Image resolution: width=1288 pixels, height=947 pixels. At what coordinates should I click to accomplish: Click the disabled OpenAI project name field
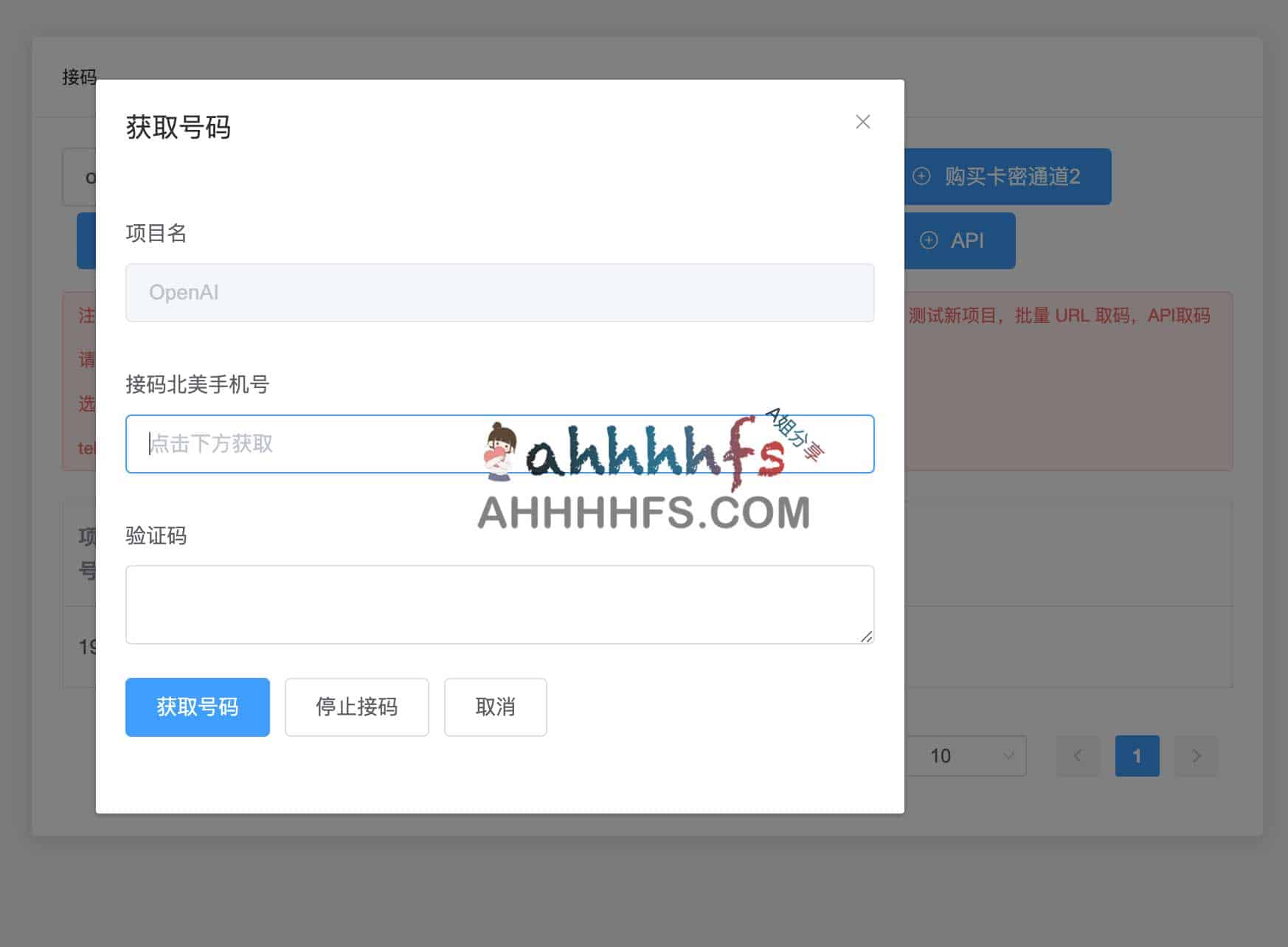point(499,292)
